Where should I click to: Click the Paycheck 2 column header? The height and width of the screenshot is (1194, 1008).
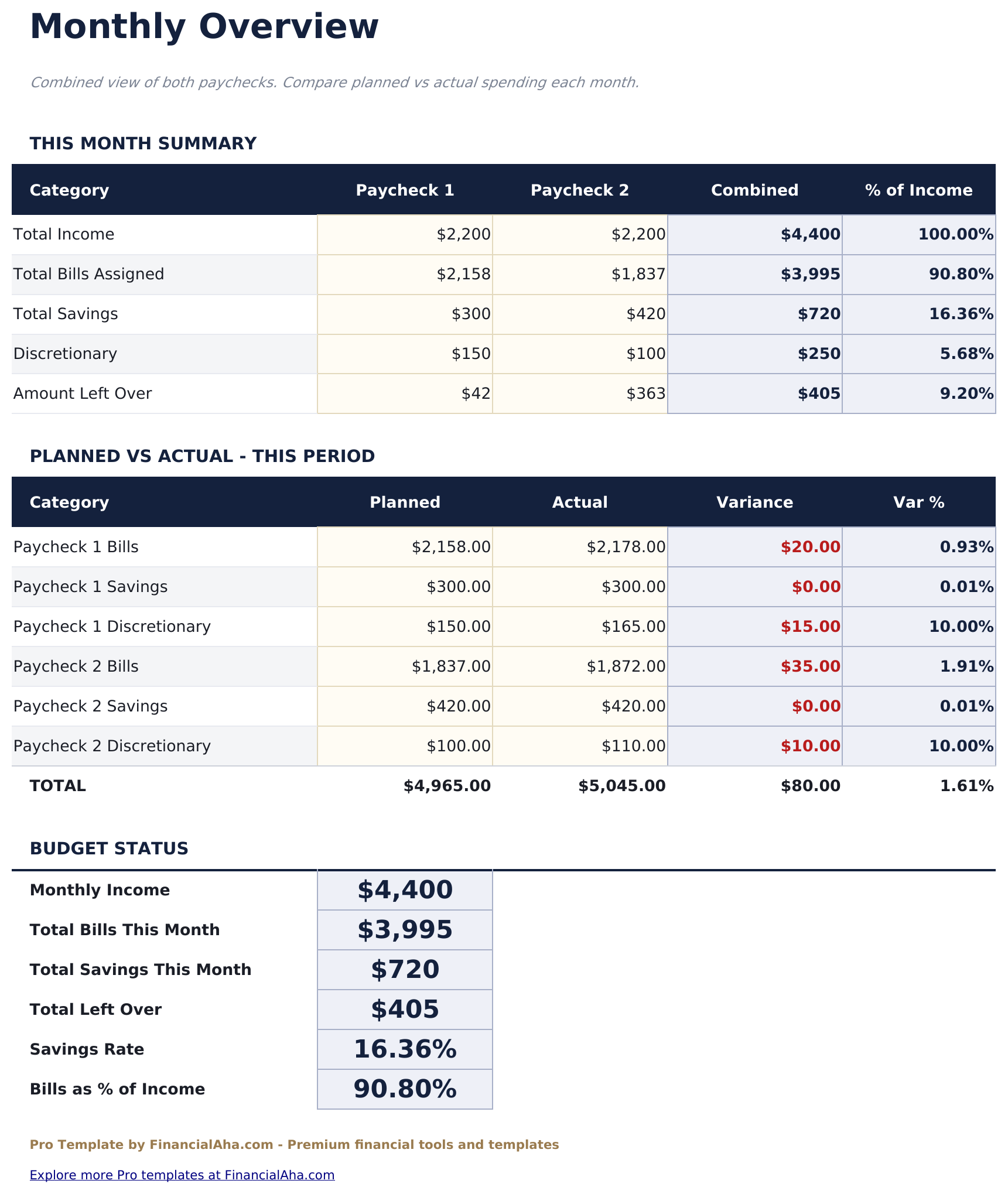(x=580, y=189)
